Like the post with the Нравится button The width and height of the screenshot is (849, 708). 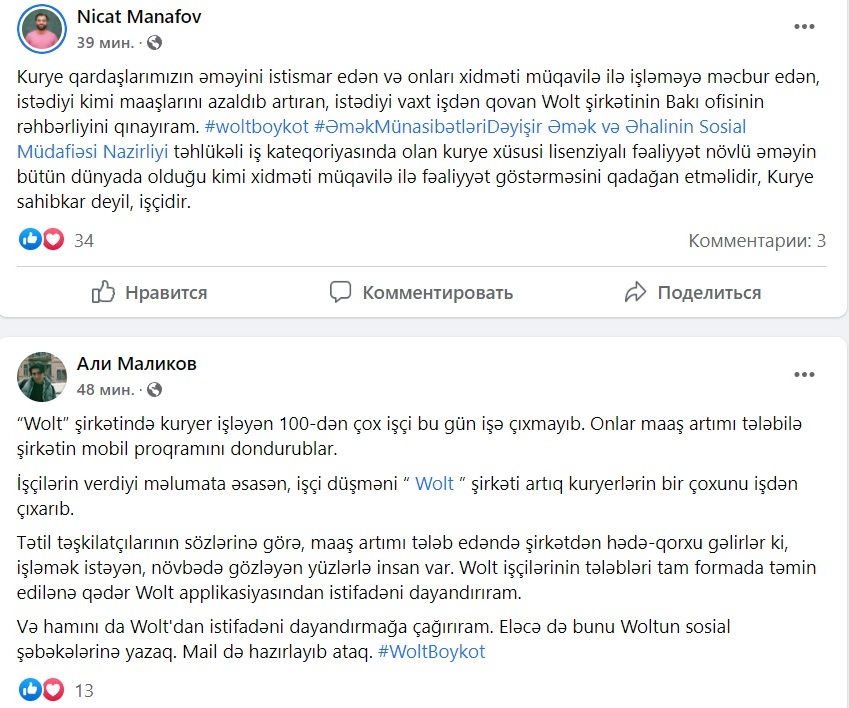tap(149, 292)
